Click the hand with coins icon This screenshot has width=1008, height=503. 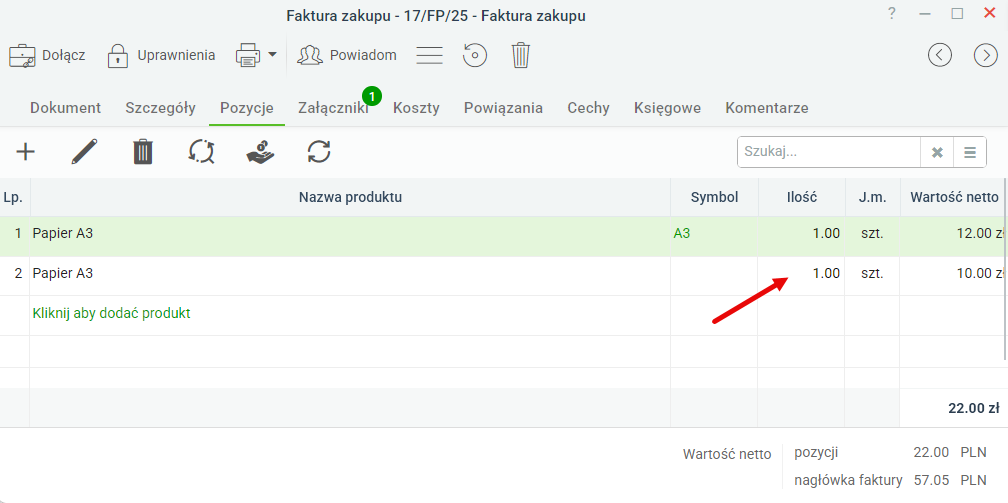260,152
